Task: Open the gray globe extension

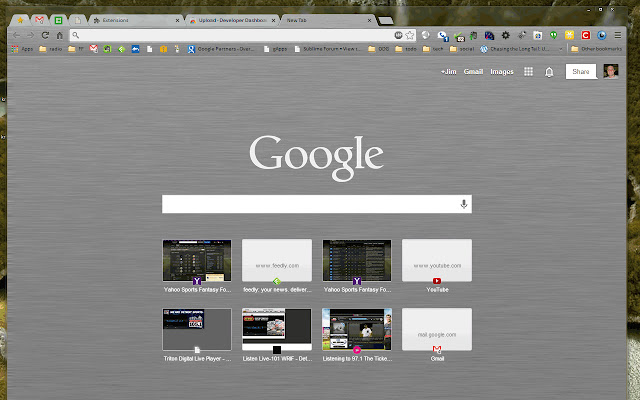Action: [426, 35]
